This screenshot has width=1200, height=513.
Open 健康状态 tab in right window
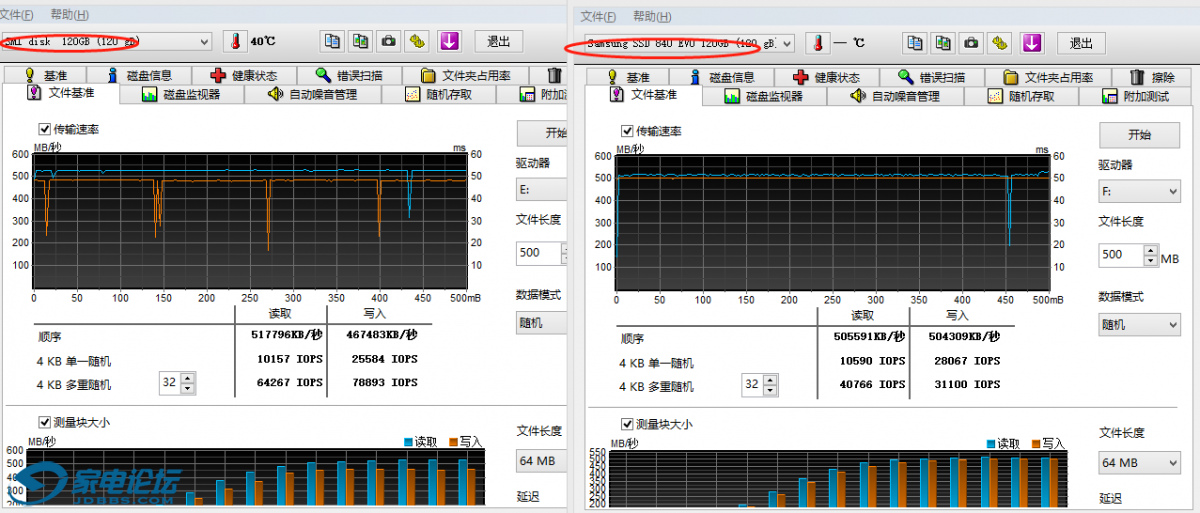coord(827,77)
